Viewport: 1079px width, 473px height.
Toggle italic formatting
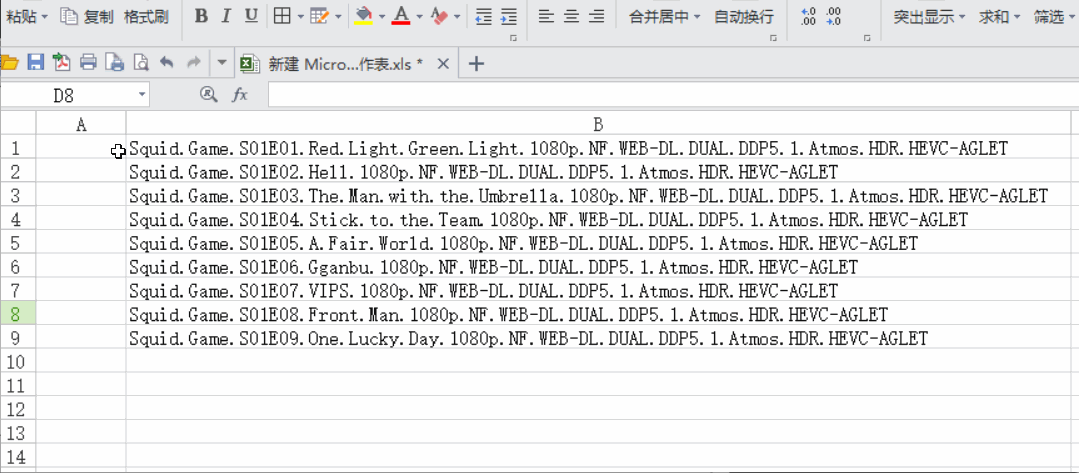pyautogui.click(x=227, y=17)
